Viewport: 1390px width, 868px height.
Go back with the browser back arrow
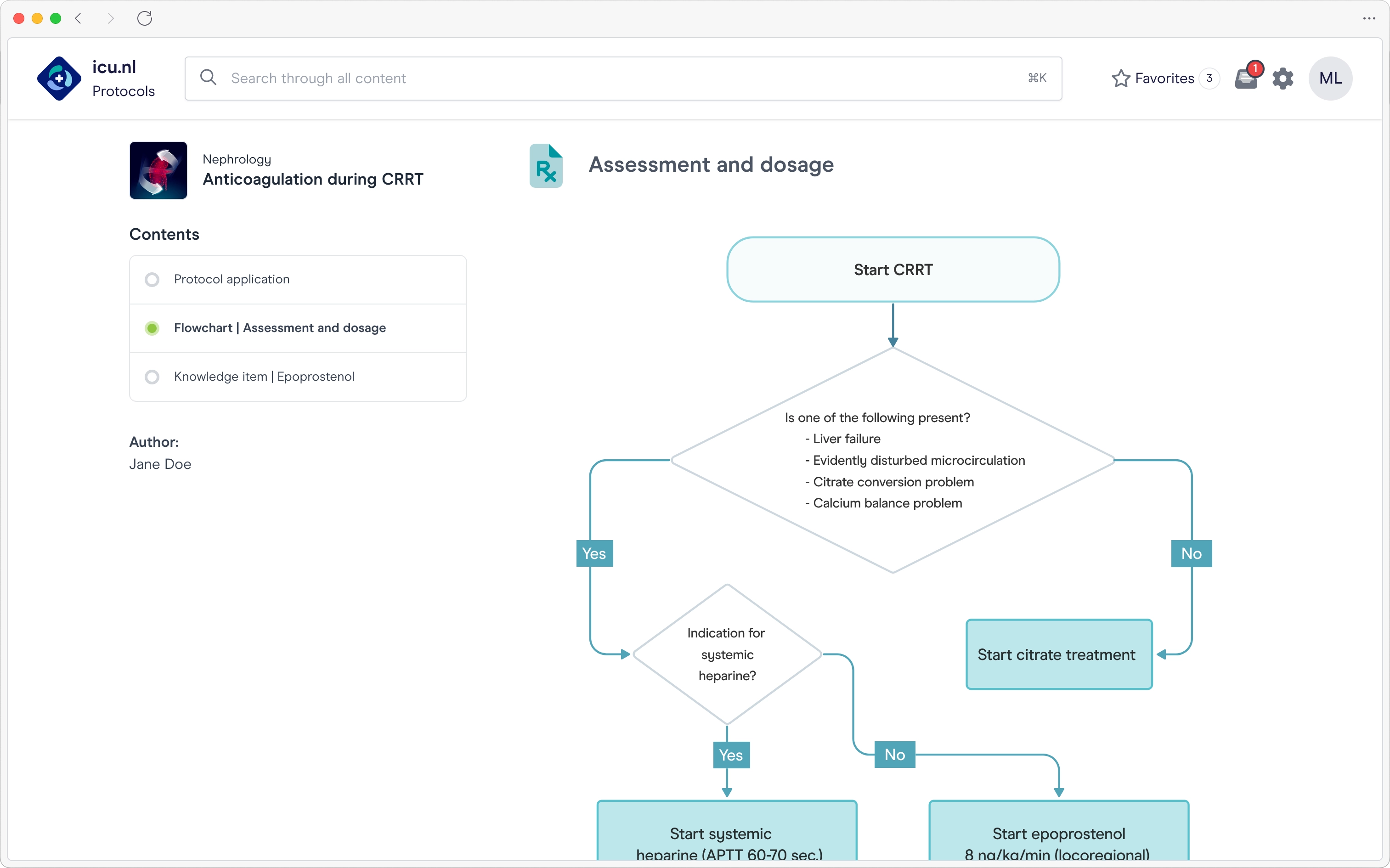click(x=78, y=18)
